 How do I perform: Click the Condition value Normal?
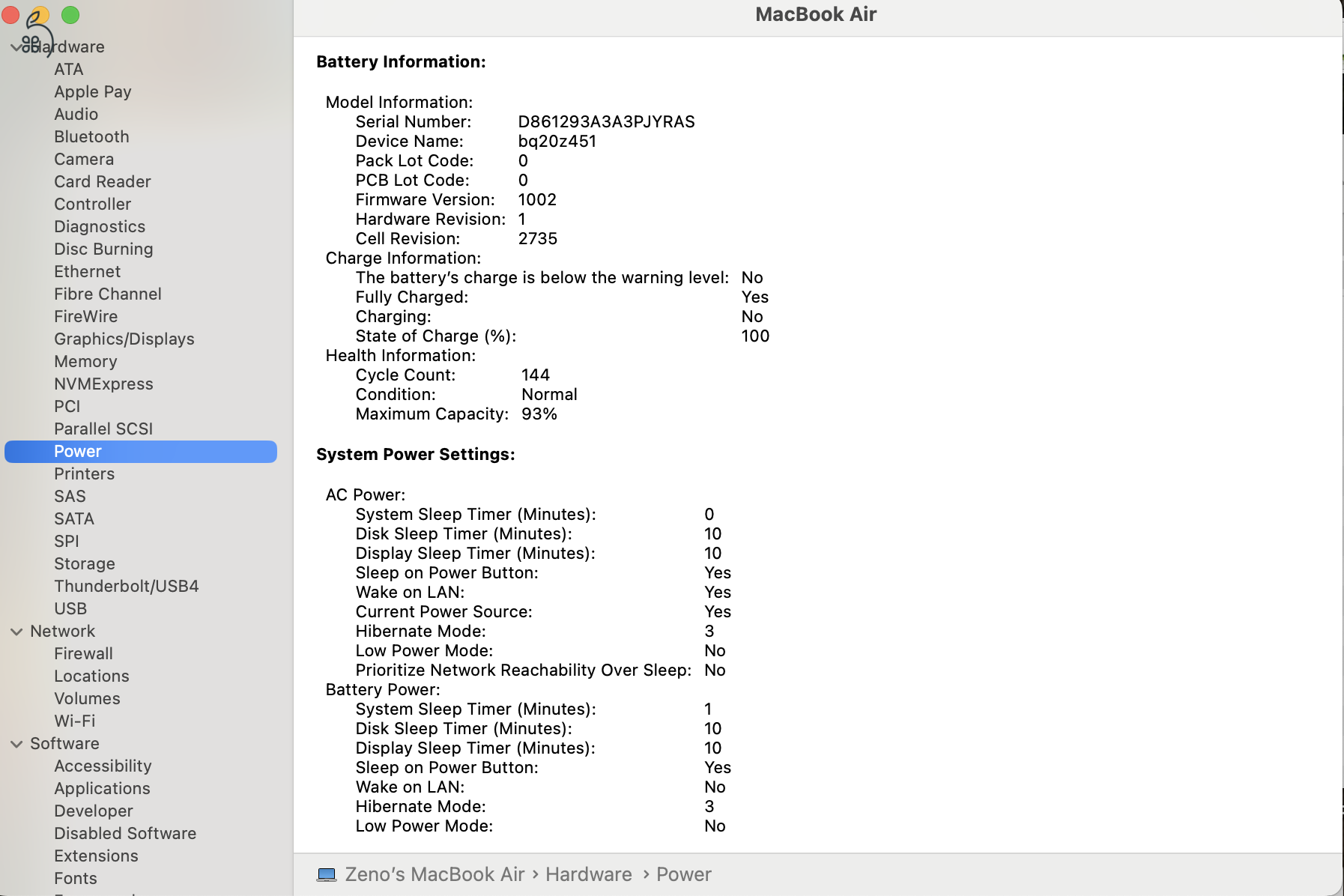click(549, 394)
